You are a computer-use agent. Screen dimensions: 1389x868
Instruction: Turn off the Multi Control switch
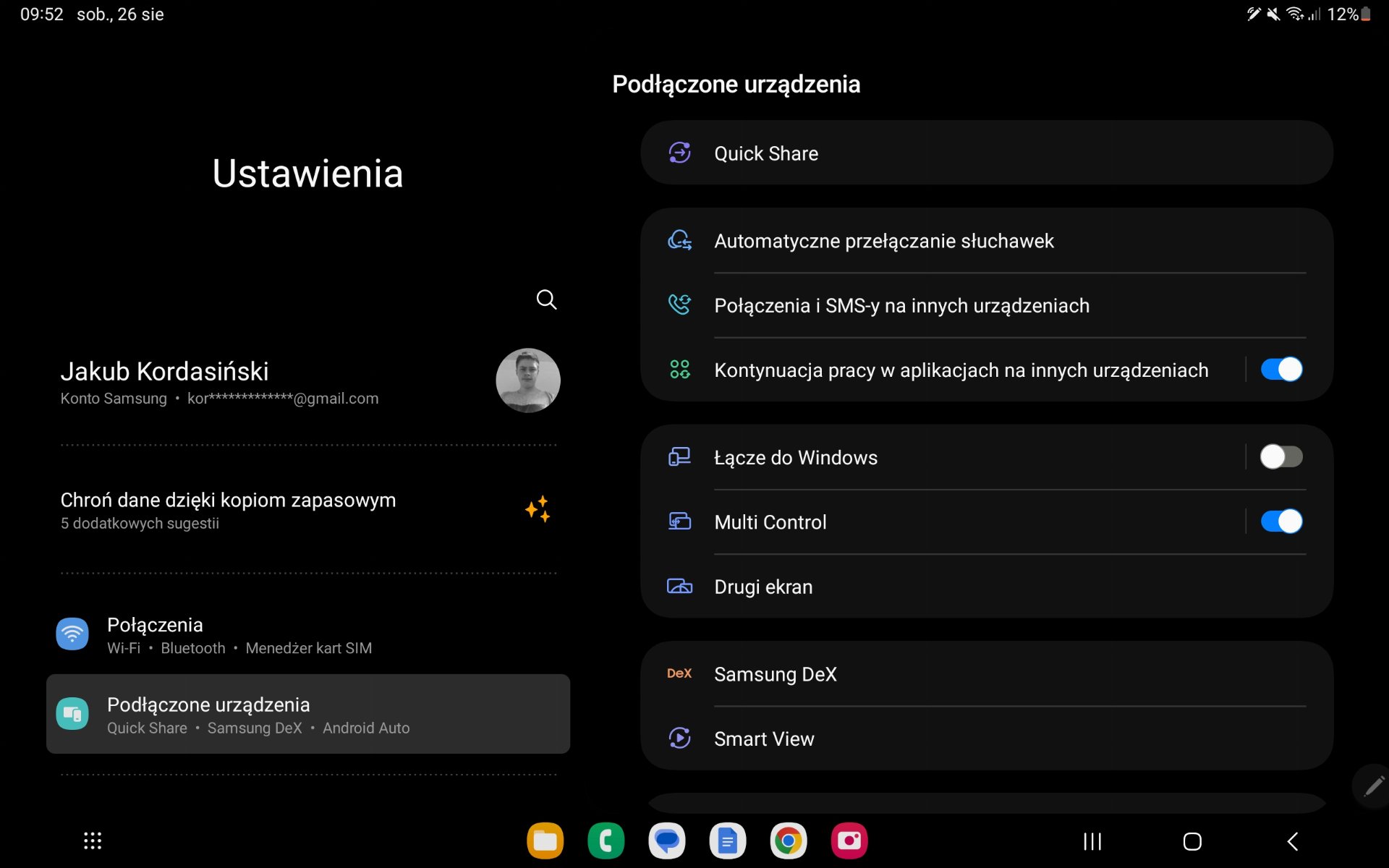1281,522
